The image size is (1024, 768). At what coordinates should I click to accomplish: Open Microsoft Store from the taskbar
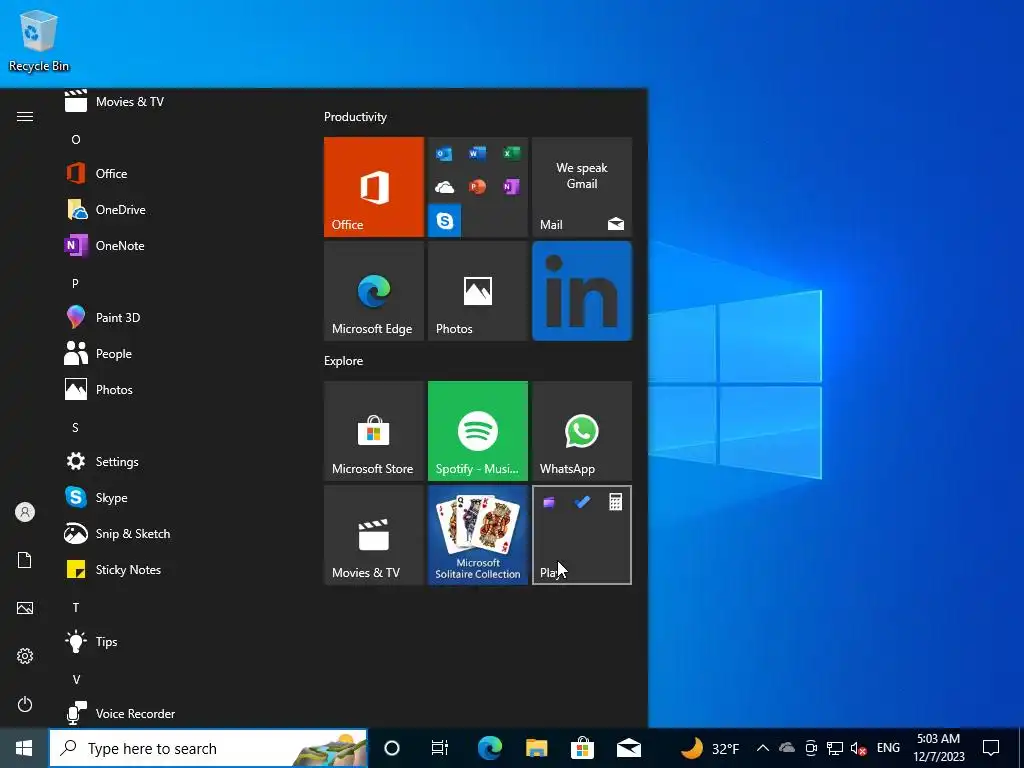click(x=583, y=748)
